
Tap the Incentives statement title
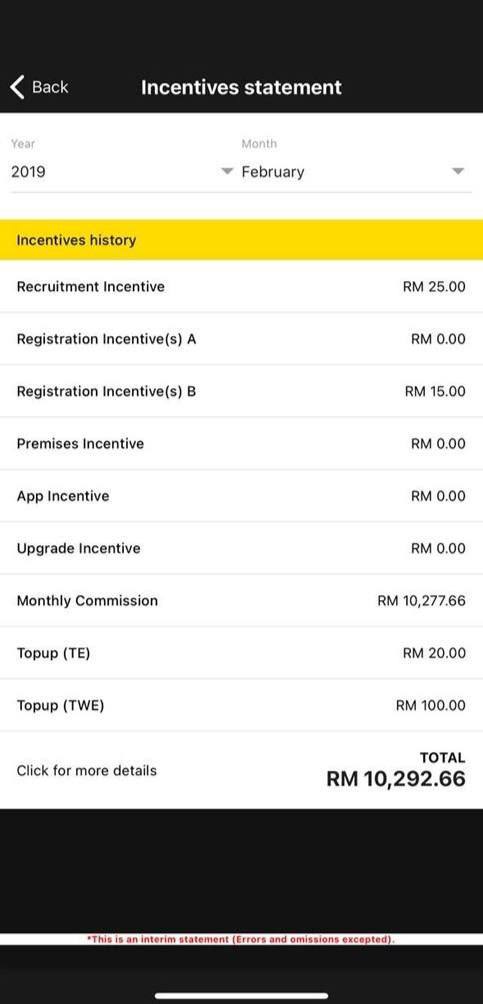(x=242, y=87)
